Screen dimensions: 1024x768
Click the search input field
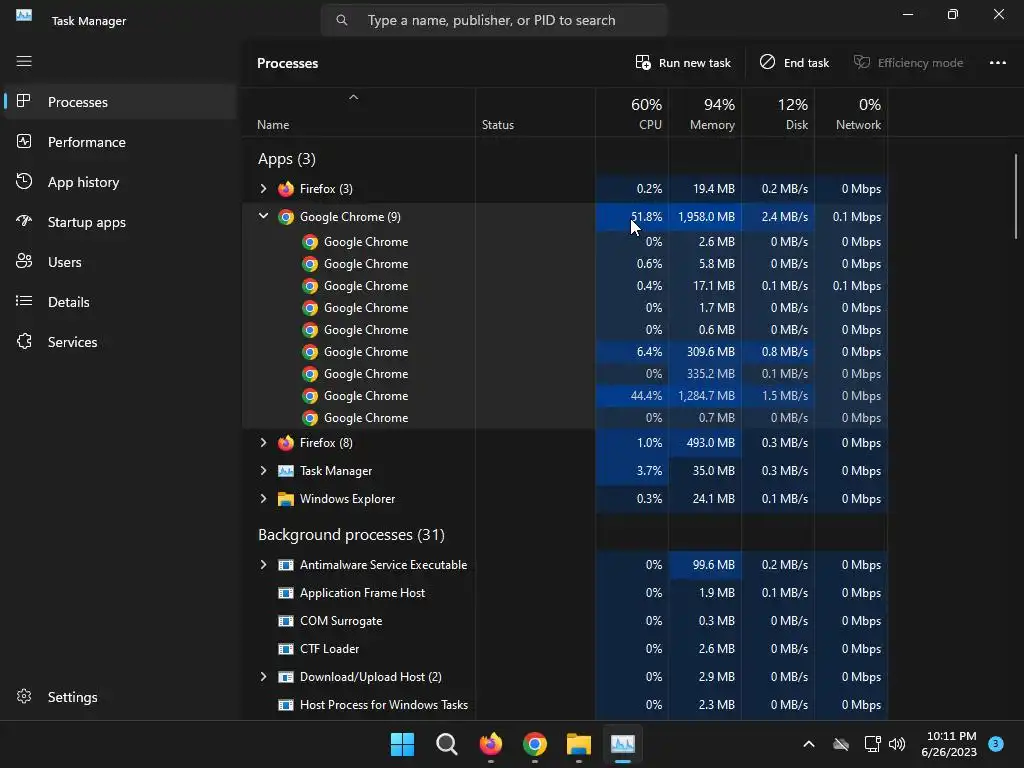click(494, 20)
